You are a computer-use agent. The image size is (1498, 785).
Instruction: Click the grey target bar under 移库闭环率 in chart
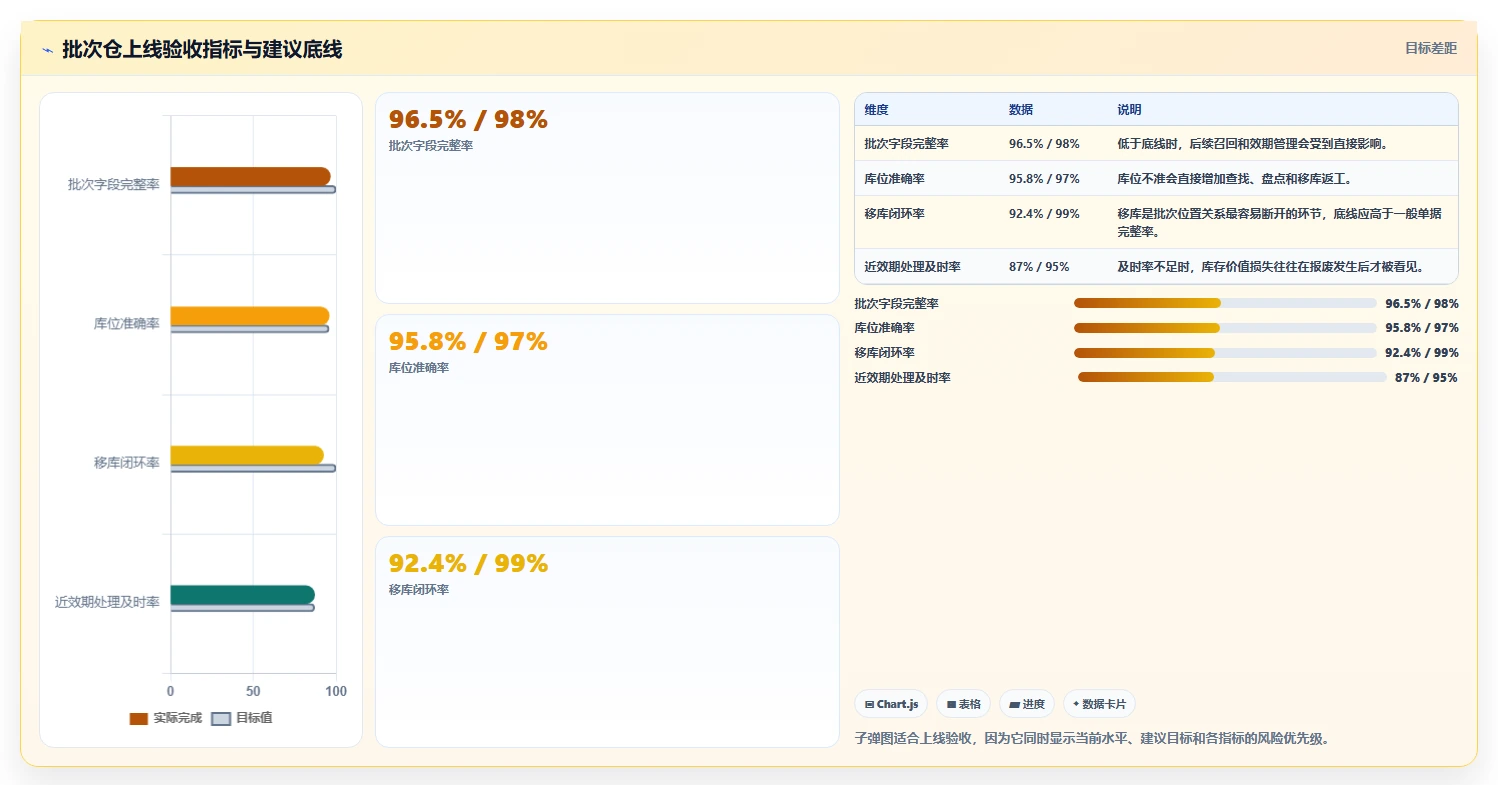pyautogui.click(x=253, y=468)
